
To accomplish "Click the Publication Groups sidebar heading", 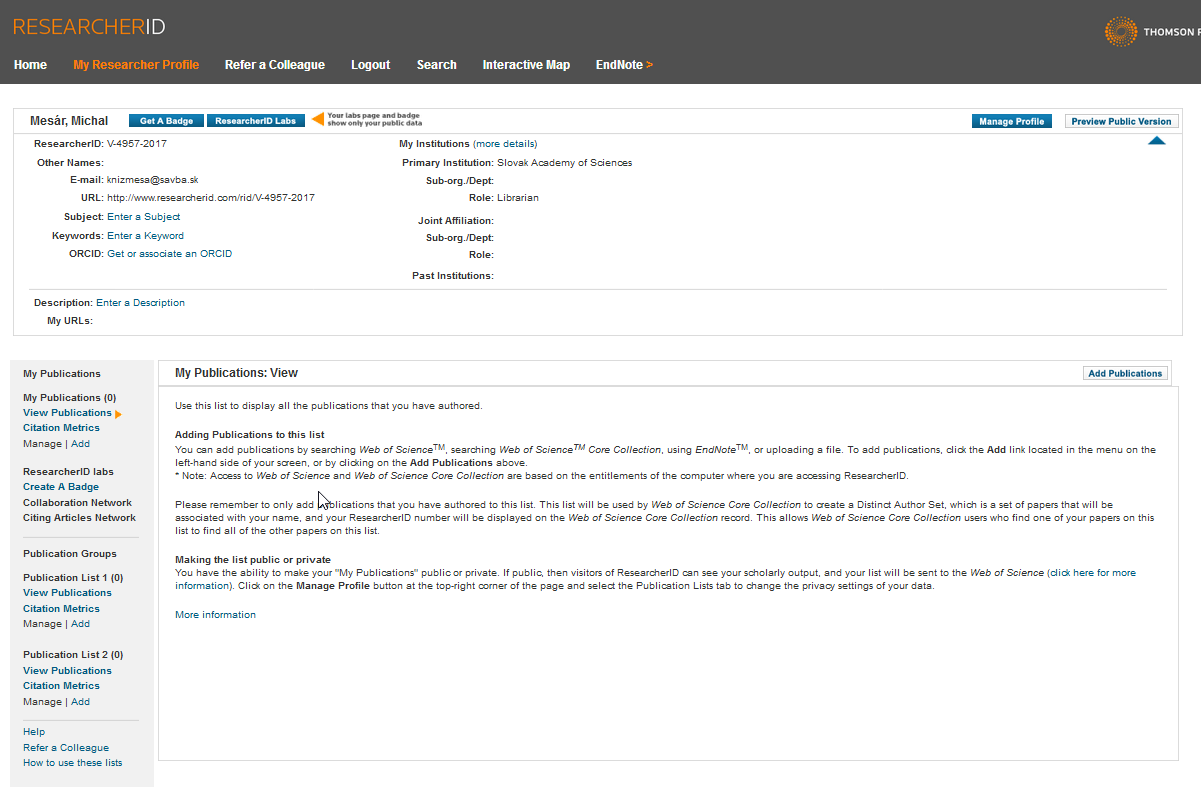I will tap(70, 554).
